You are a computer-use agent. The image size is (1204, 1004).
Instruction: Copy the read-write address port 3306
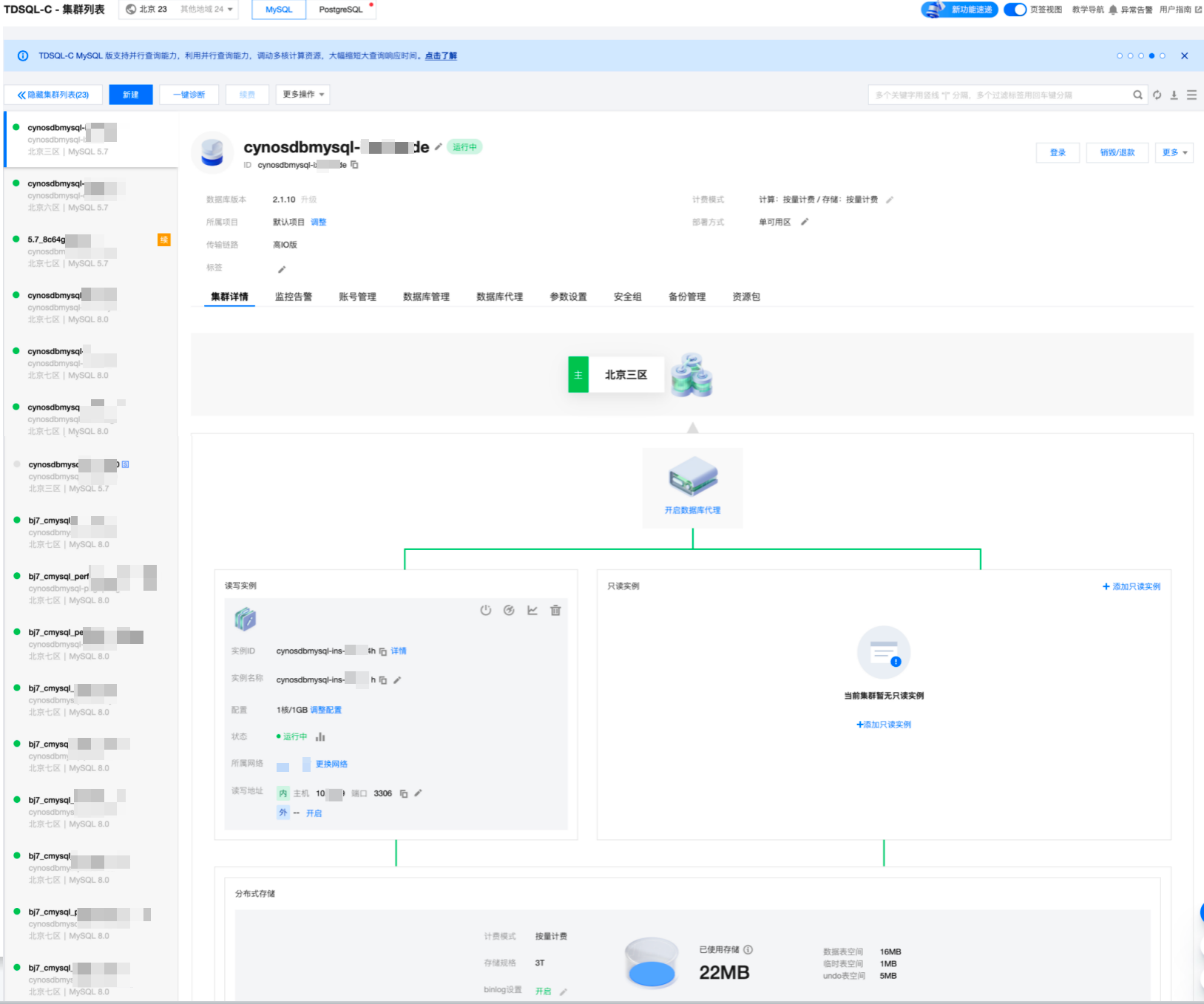coord(404,794)
